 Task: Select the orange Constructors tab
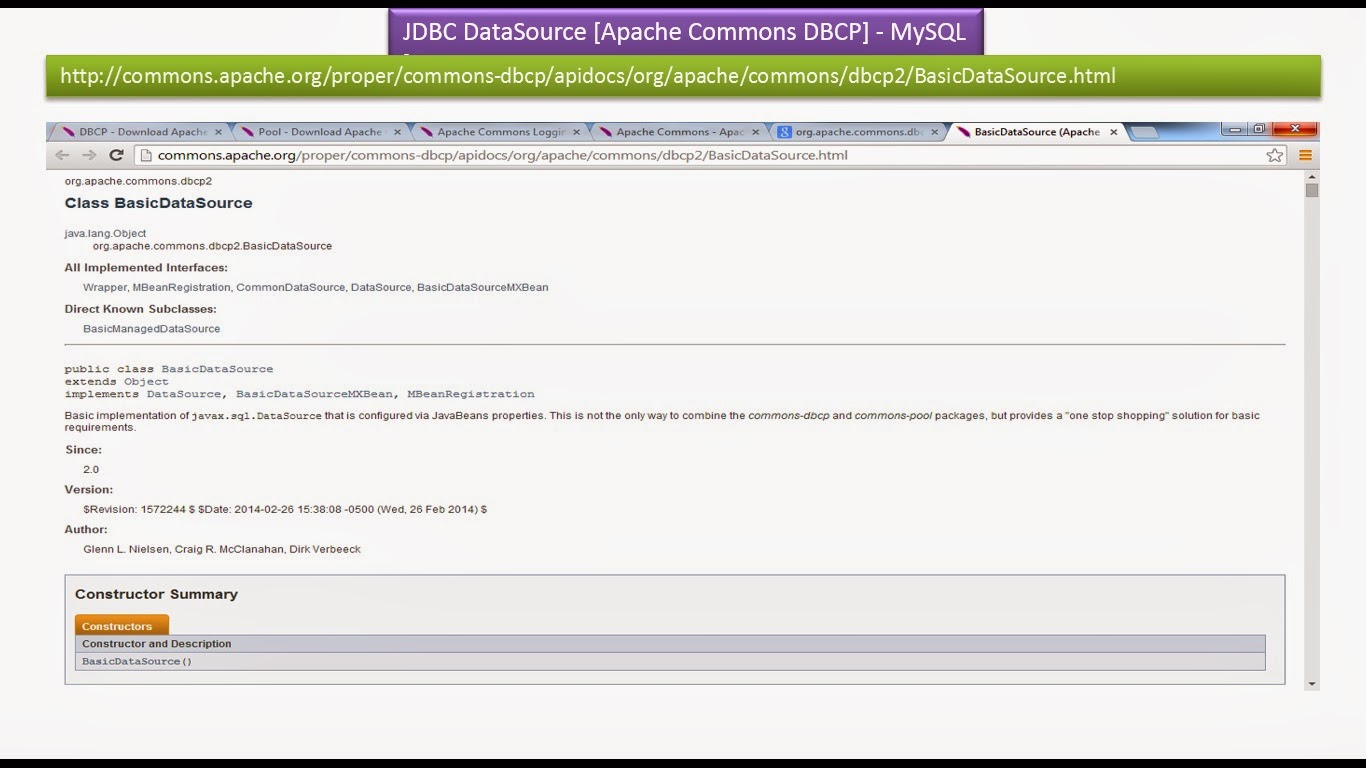pyautogui.click(x=121, y=626)
